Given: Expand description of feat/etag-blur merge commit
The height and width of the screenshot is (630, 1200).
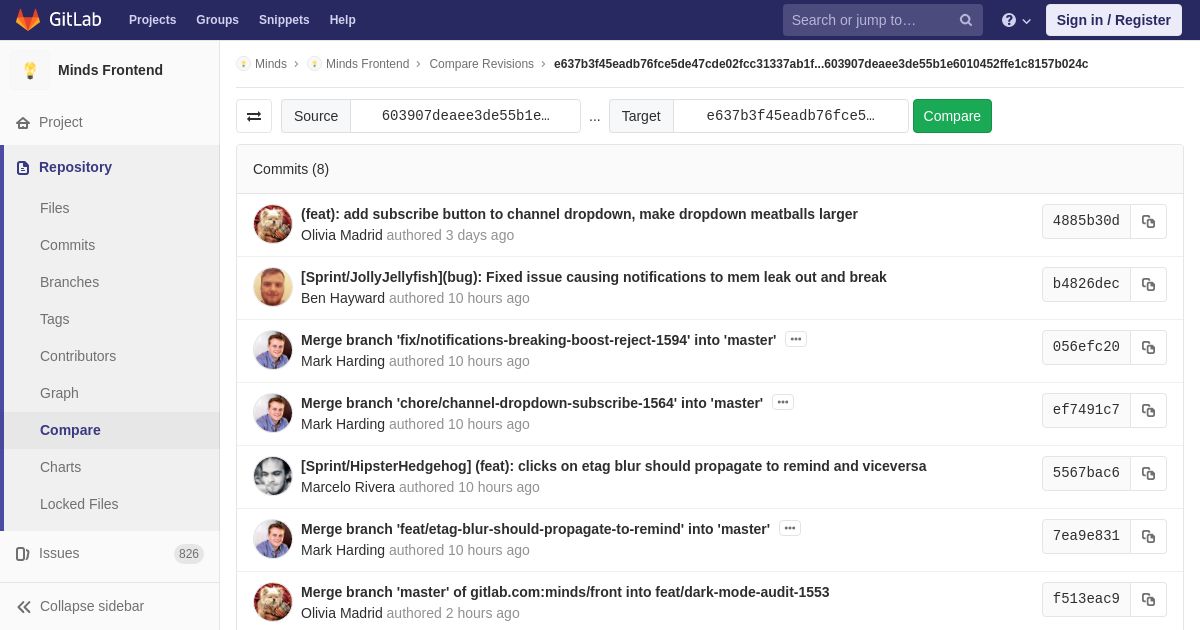Looking at the screenshot, I should click(790, 528).
